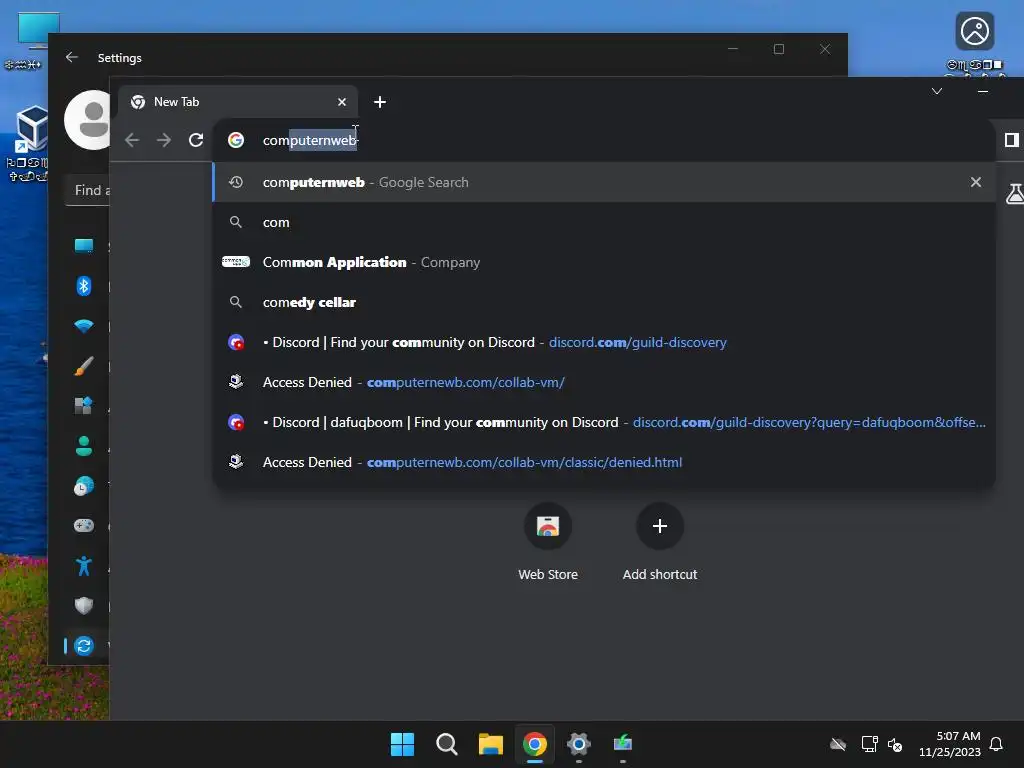Close the New Tab tab
The image size is (1024, 768).
[x=342, y=102]
